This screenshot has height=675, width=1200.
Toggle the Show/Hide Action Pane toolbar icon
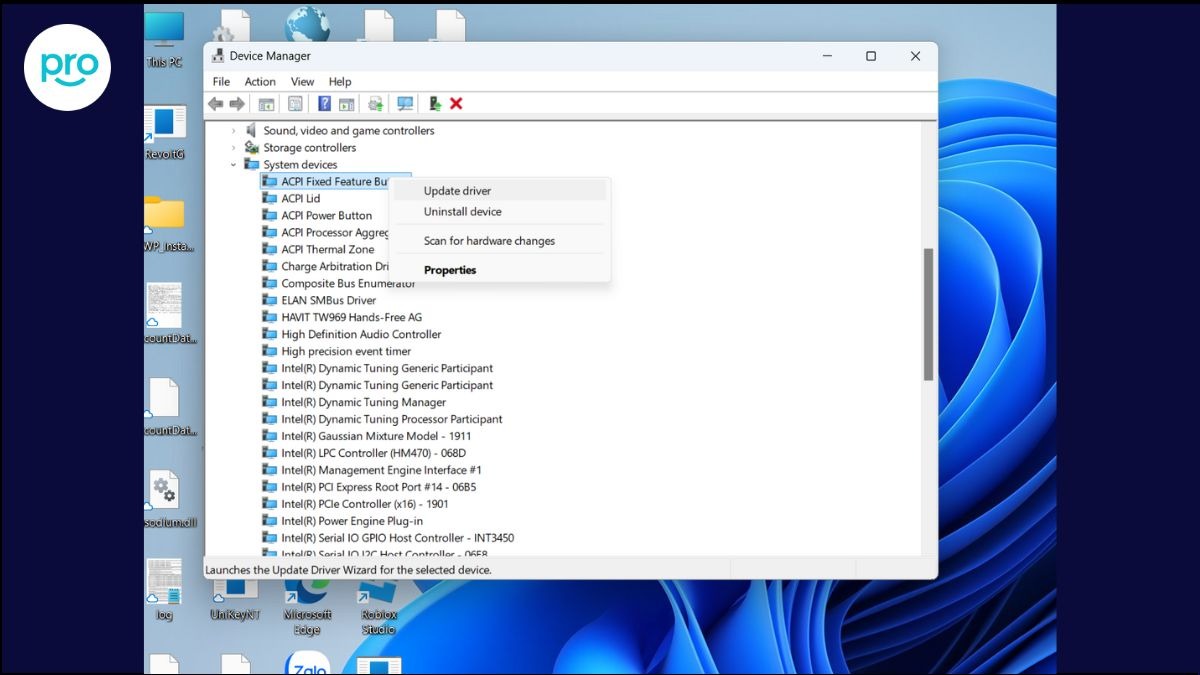click(346, 104)
